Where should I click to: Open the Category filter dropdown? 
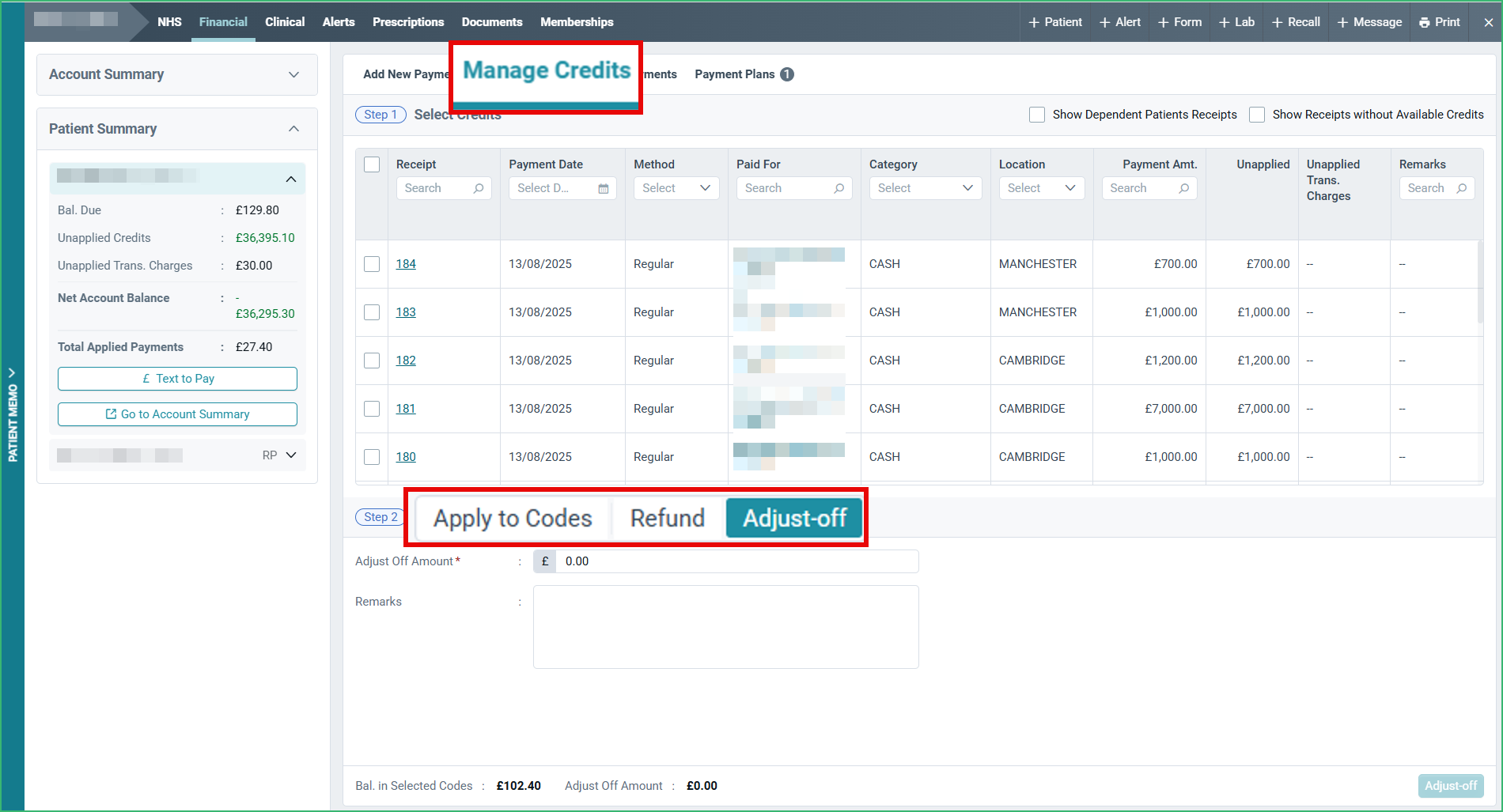pos(926,188)
